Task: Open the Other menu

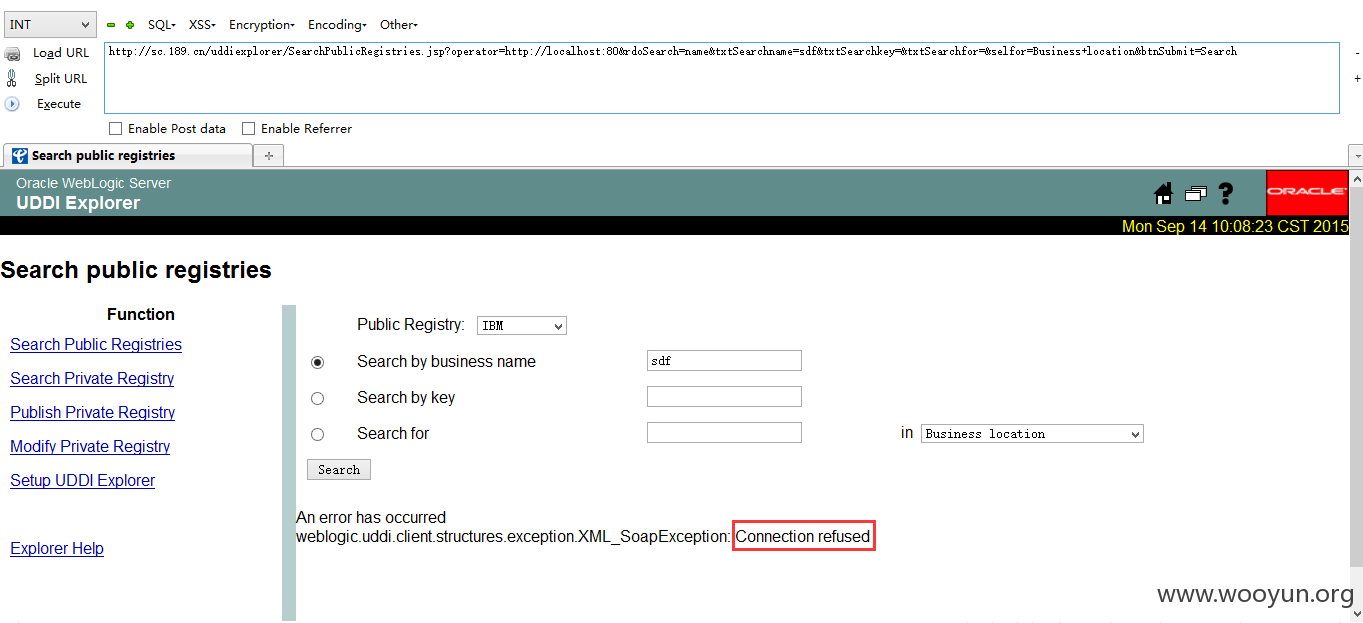Action: (399, 24)
